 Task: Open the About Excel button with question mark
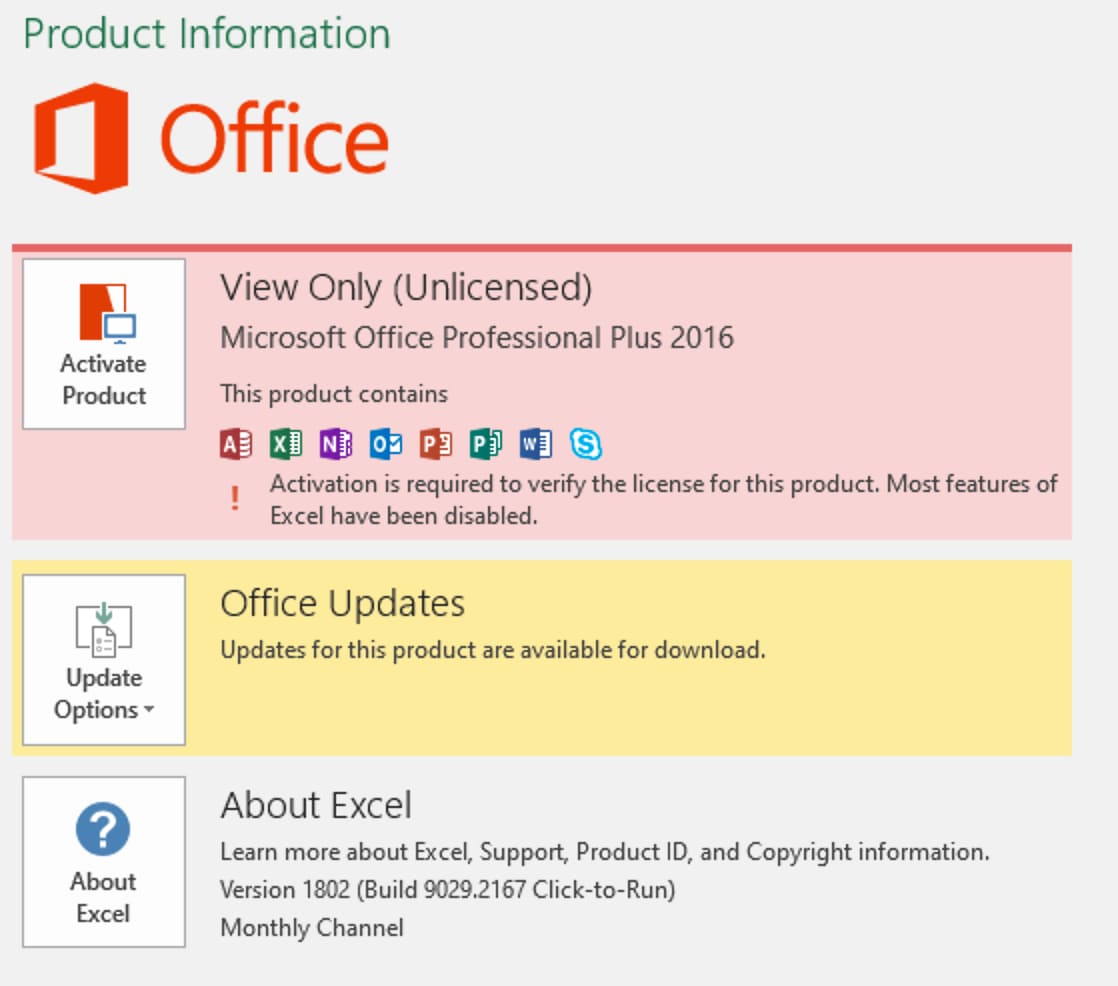tap(104, 862)
